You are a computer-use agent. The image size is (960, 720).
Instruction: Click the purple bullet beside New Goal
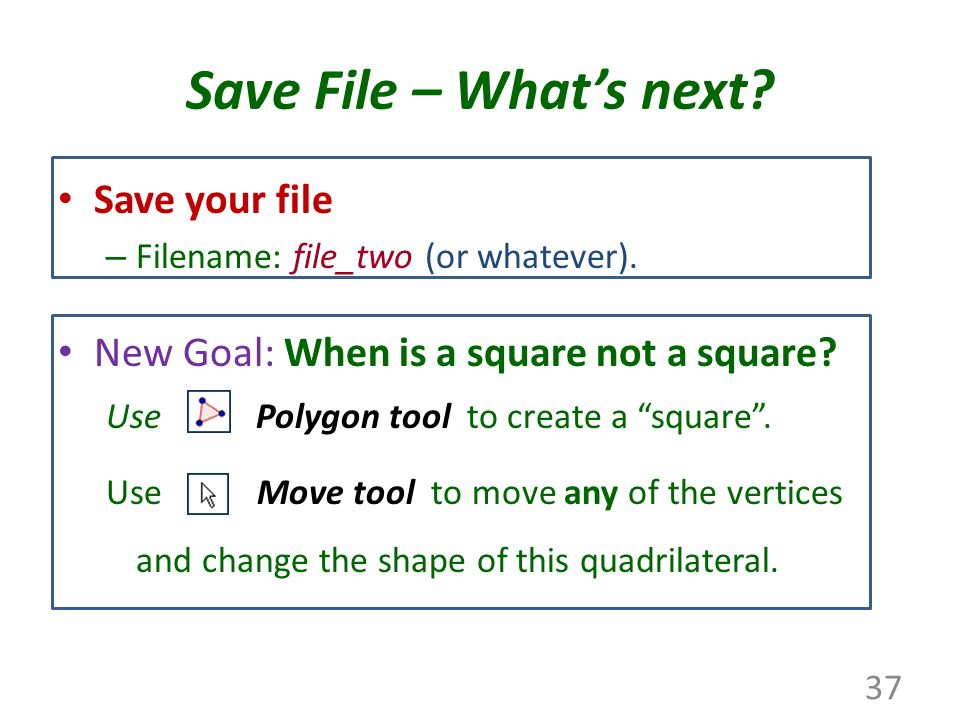click(66, 351)
